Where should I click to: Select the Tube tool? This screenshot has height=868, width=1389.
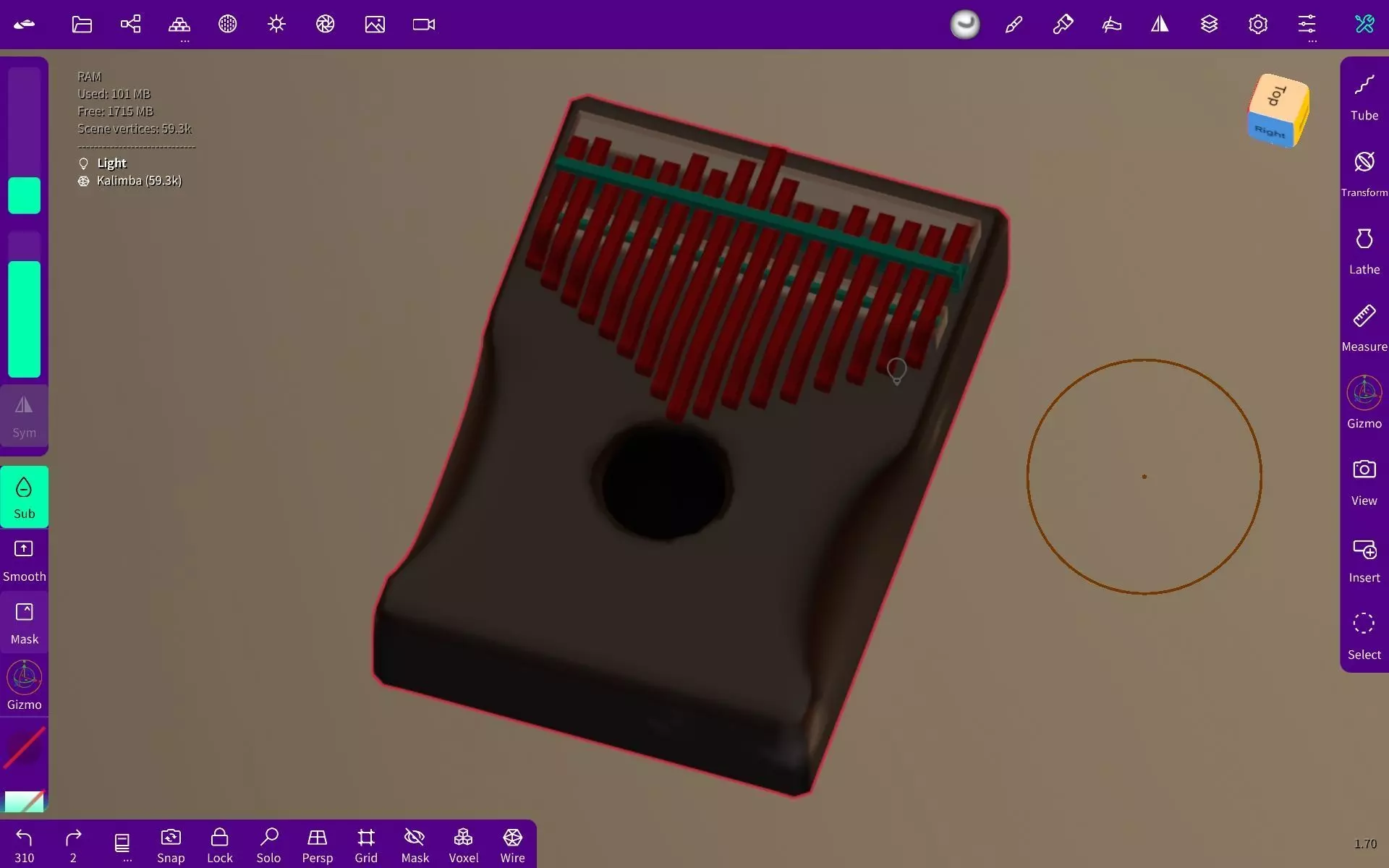click(x=1364, y=97)
